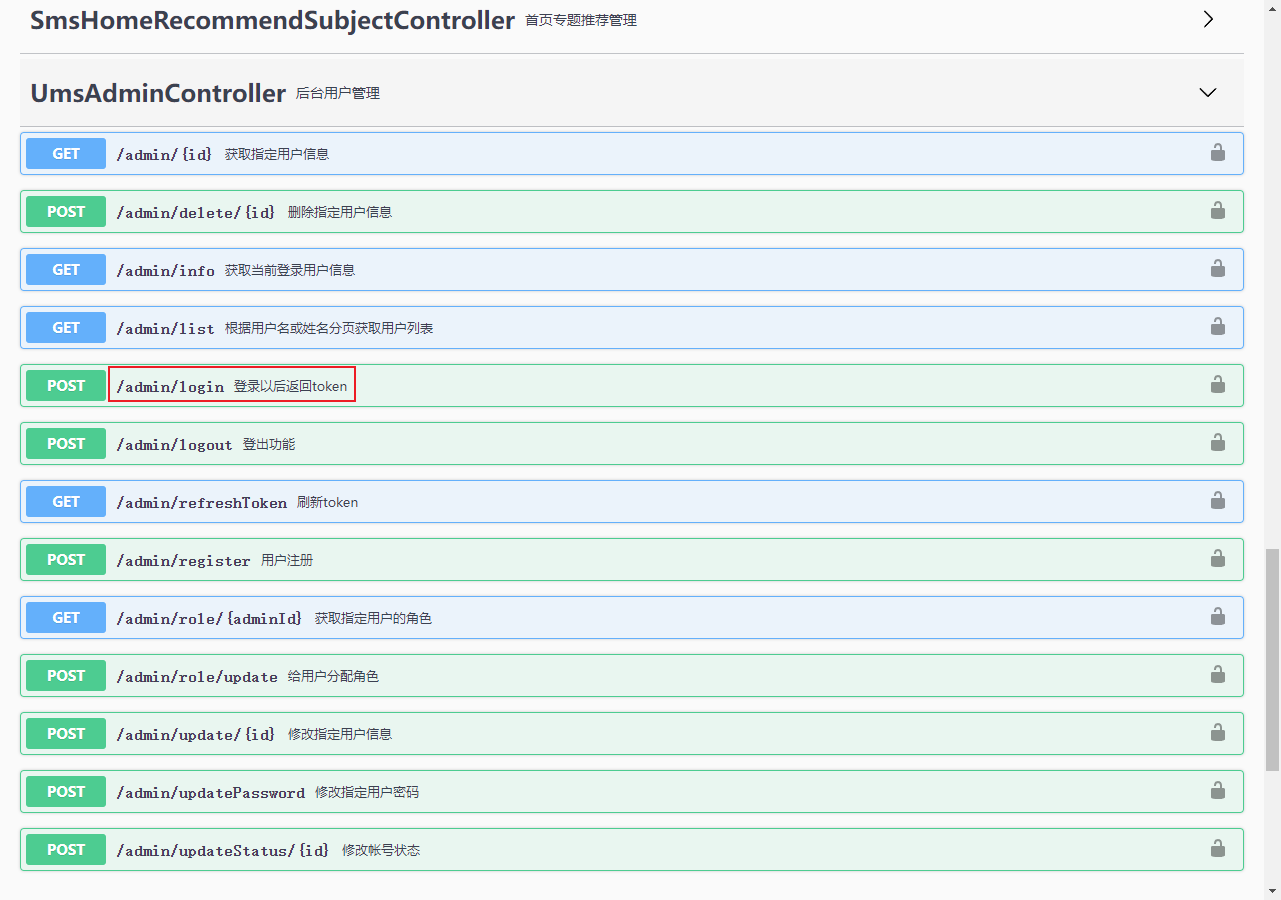Image resolution: width=1281 pixels, height=900 pixels.
Task: Click description '根据用户名或姓名分页获取用户列表'
Action: pos(329,328)
